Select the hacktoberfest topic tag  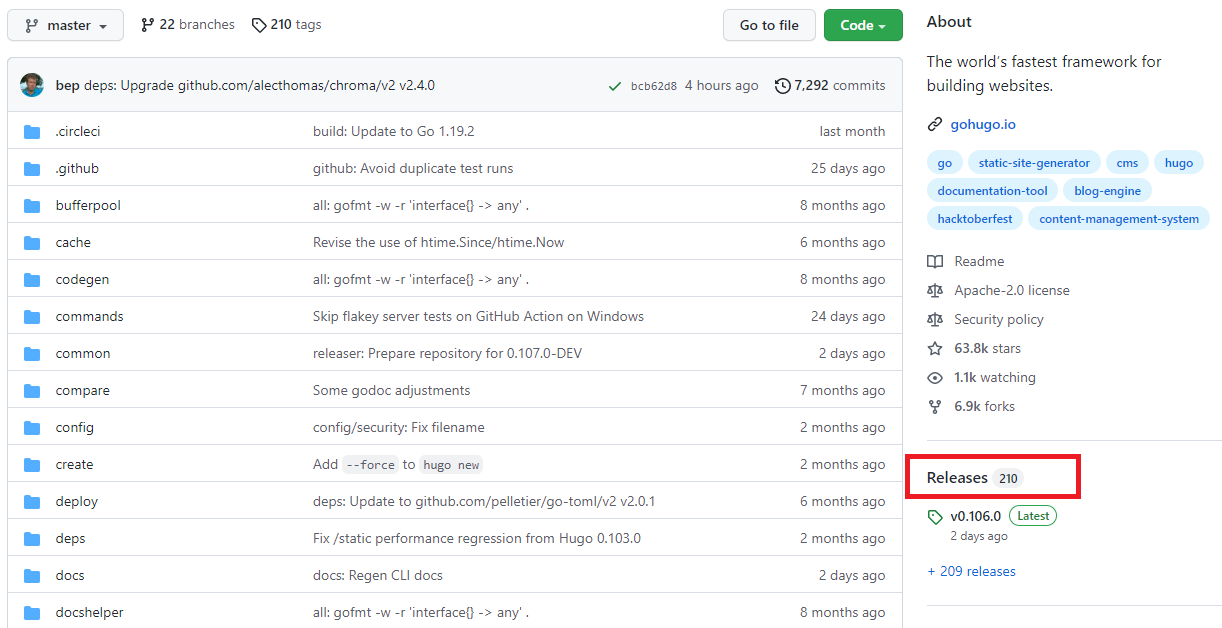pos(975,219)
